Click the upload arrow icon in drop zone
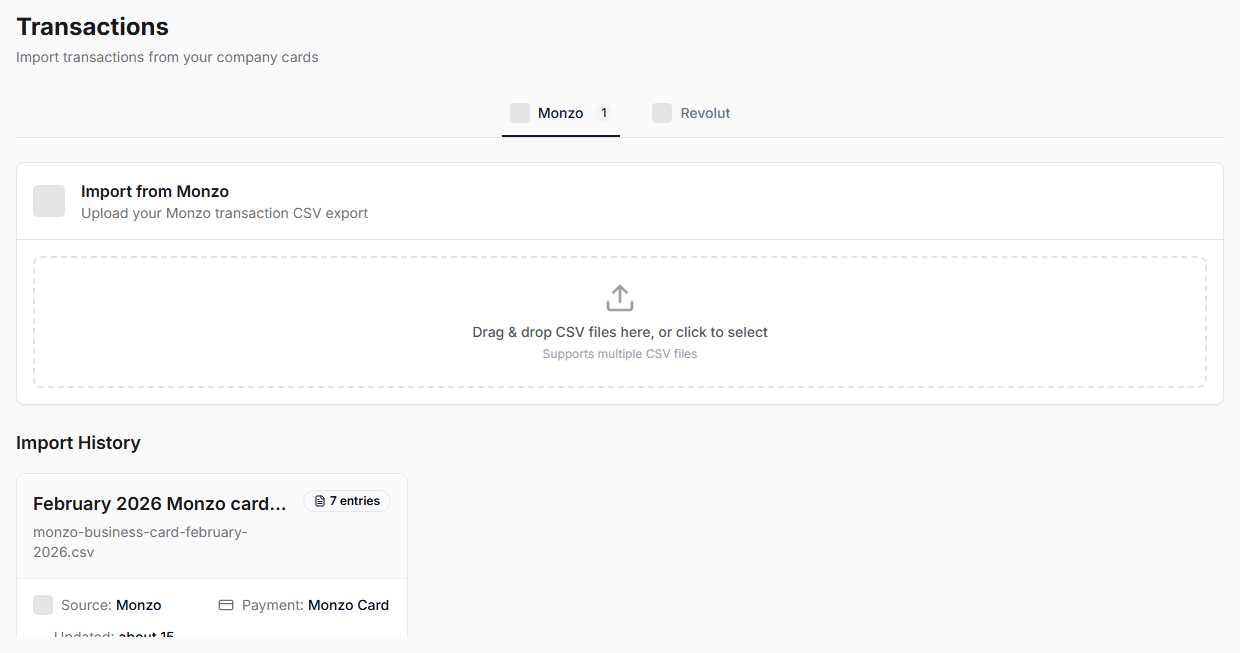Image resolution: width=1240 pixels, height=653 pixels. 620,298
